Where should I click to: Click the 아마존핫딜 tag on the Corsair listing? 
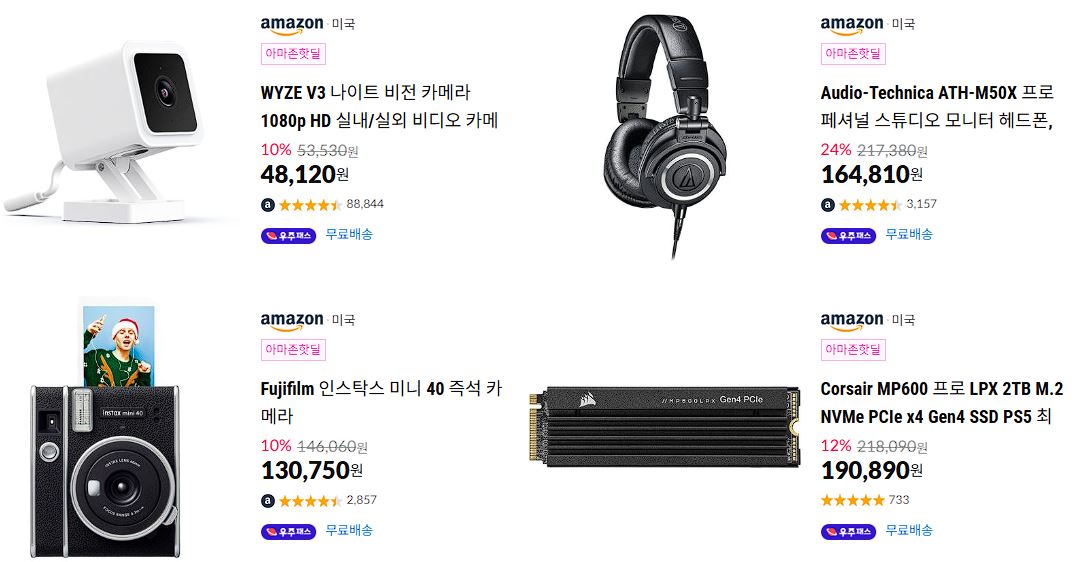tap(853, 349)
